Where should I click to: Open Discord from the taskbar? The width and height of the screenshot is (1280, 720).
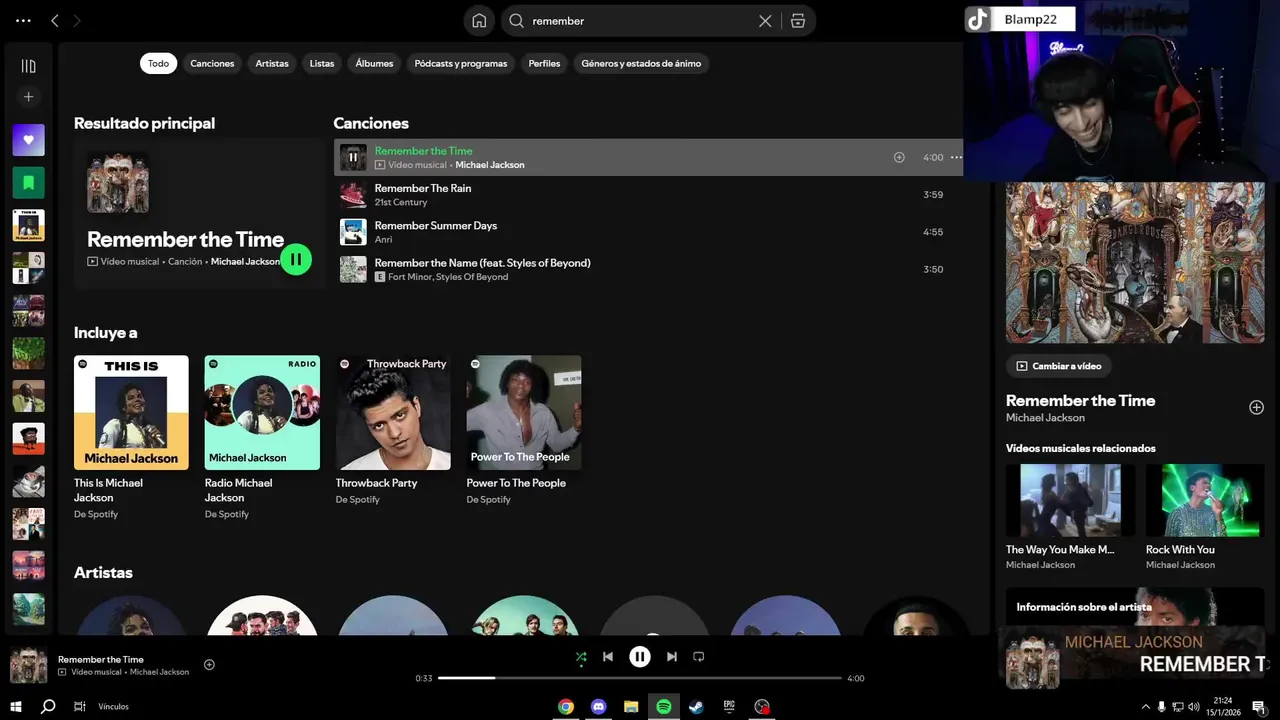598,706
